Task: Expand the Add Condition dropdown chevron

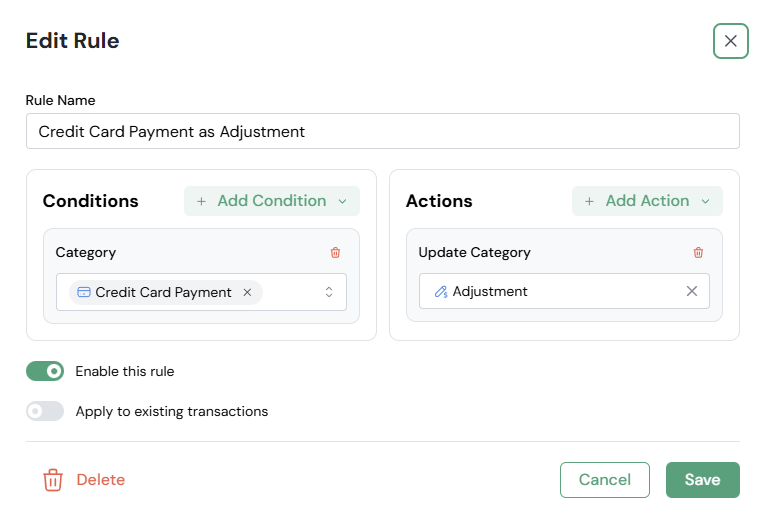Action: [x=343, y=201]
